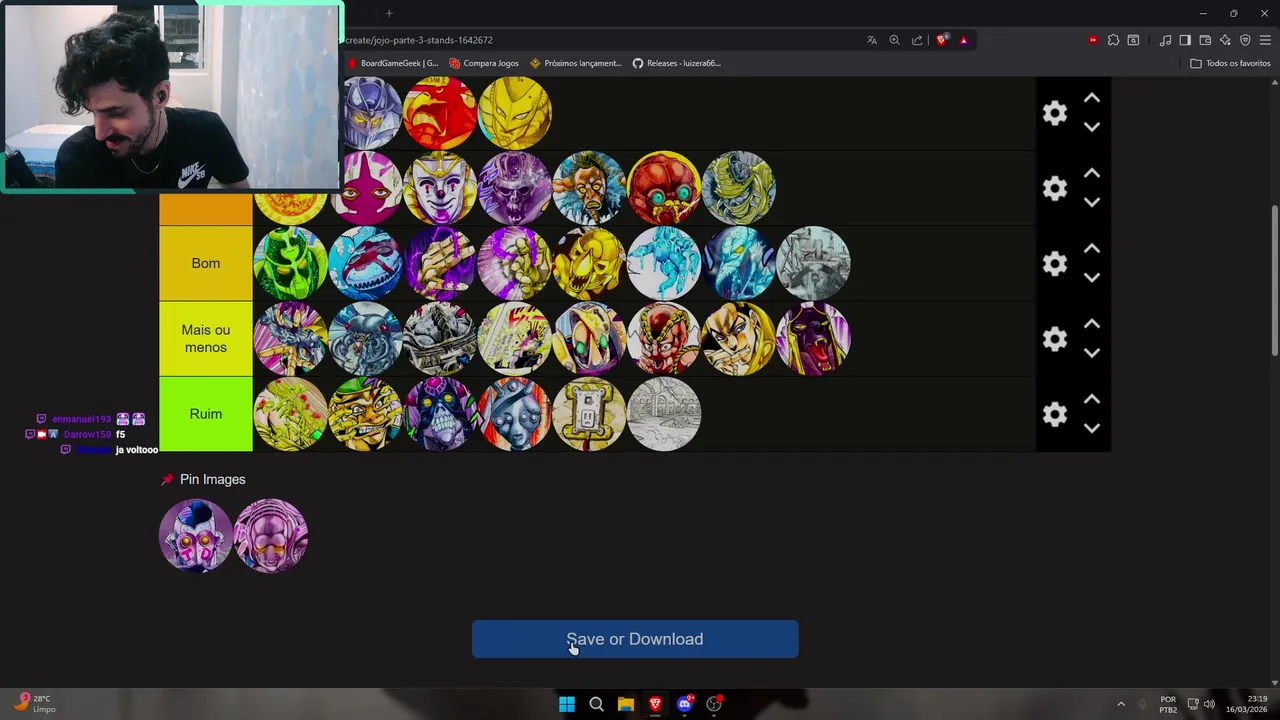Open the Leo AI sparkle icon
The width and height of the screenshot is (1280, 720).
[x=1225, y=40]
